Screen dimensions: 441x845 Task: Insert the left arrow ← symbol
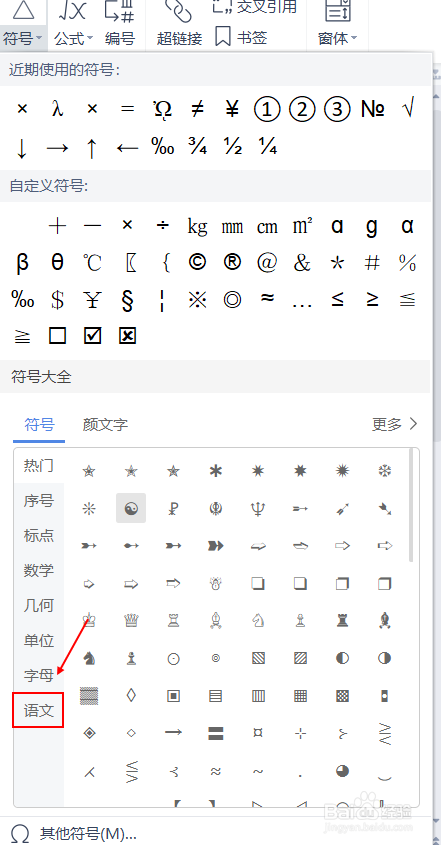coord(127,147)
